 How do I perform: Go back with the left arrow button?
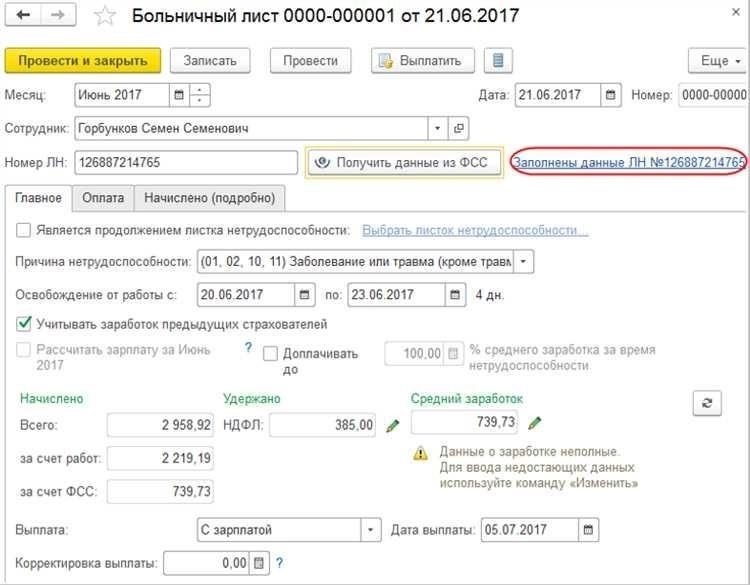(23, 15)
